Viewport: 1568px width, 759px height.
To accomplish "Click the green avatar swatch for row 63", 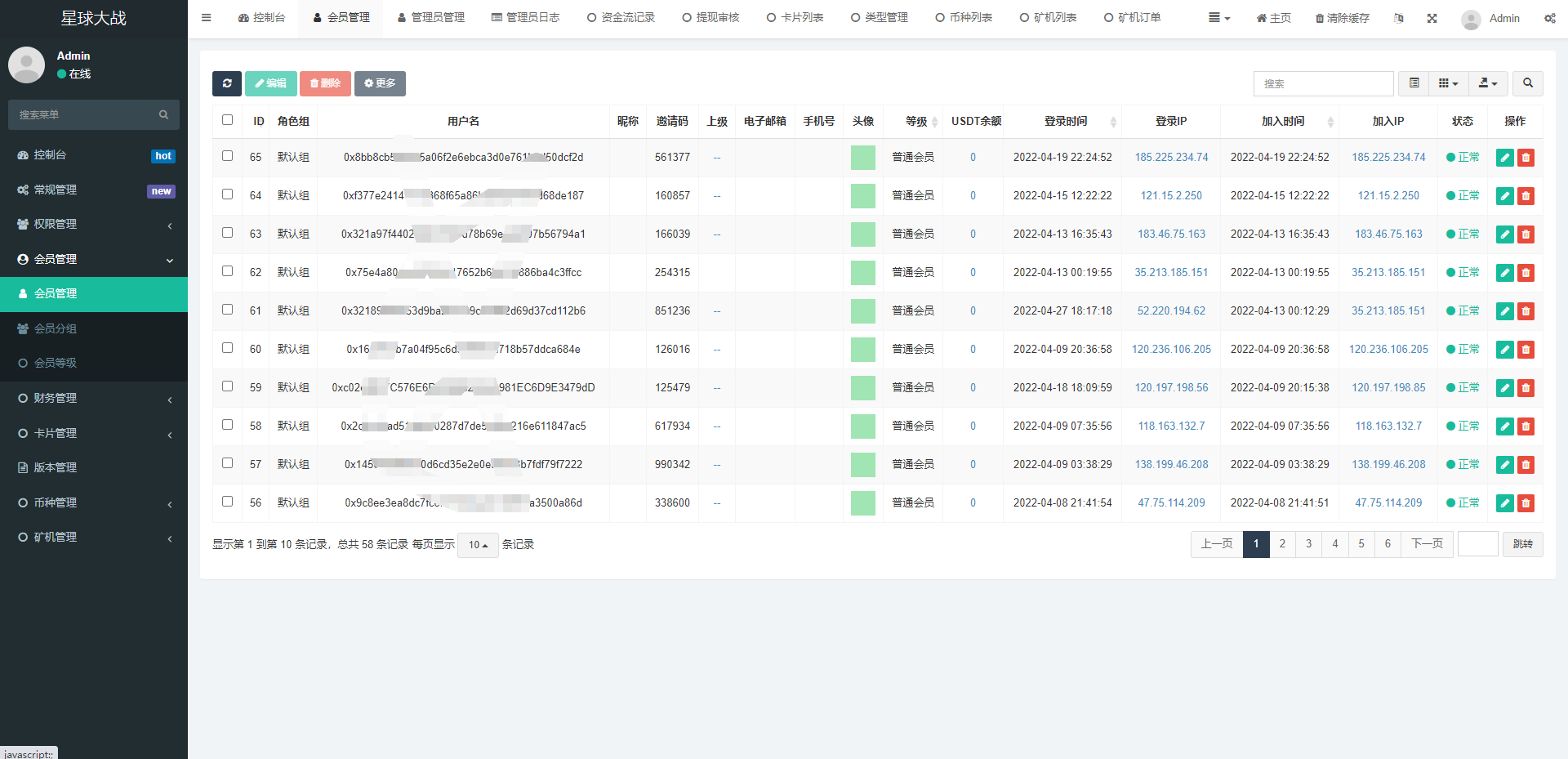I will (862, 234).
